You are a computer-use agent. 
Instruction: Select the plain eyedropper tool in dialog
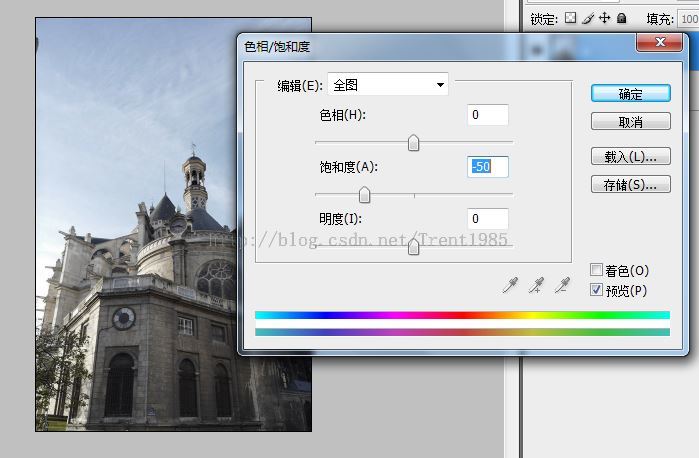tap(510, 285)
